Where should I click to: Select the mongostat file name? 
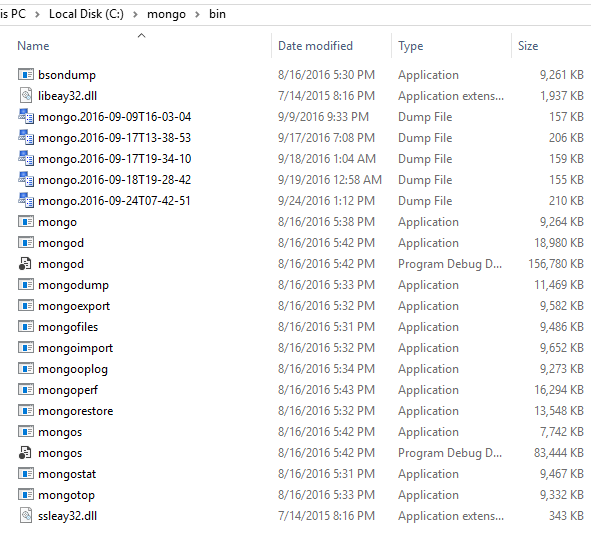[67, 474]
